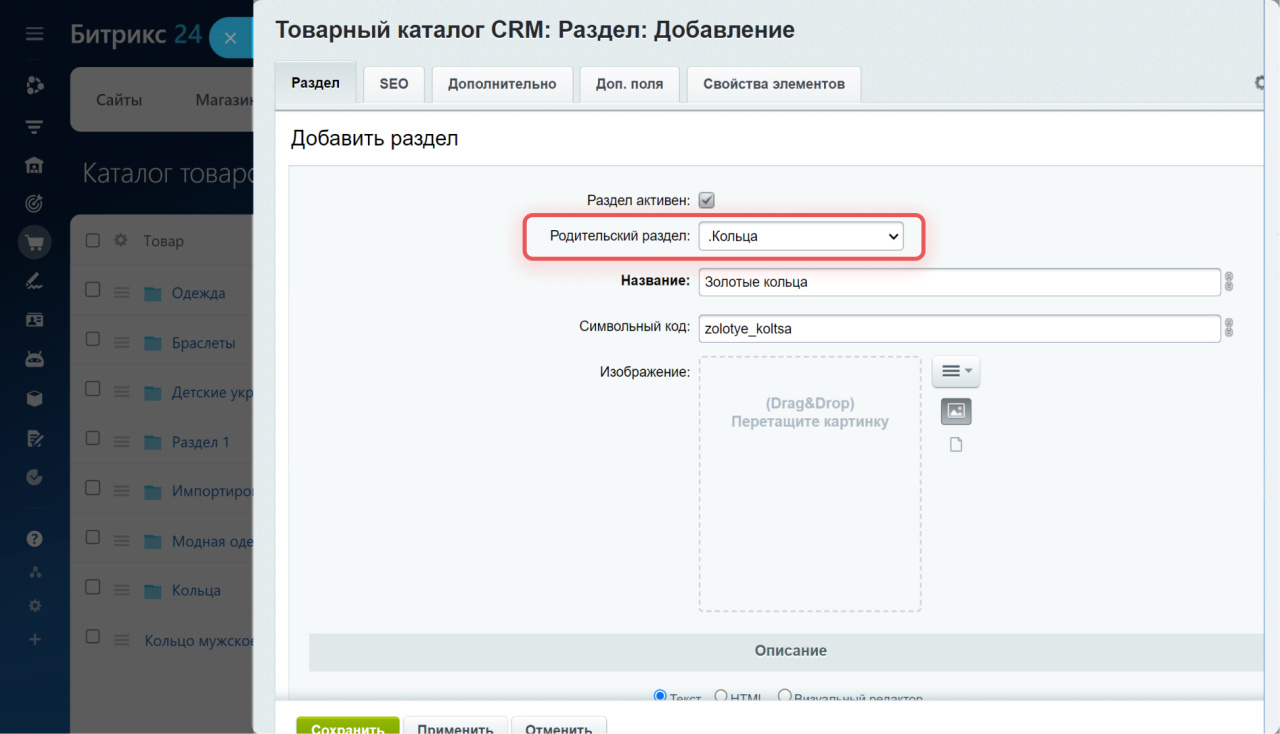This screenshot has height=734, width=1280.
Task: Open the document edit icon in the sidebar
Action: 35,437
